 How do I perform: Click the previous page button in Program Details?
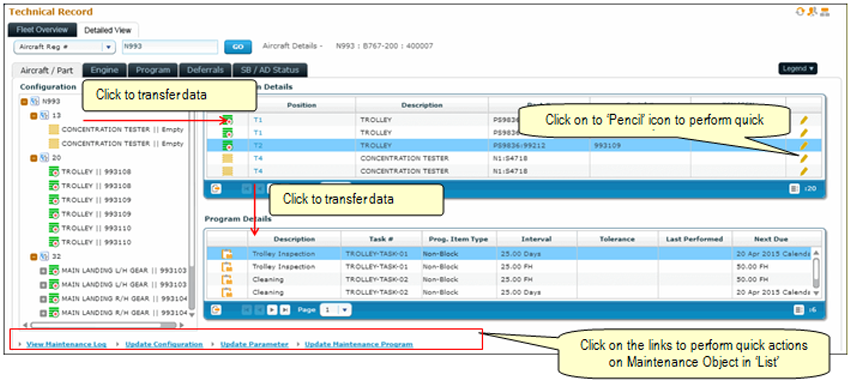[x=260, y=310]
